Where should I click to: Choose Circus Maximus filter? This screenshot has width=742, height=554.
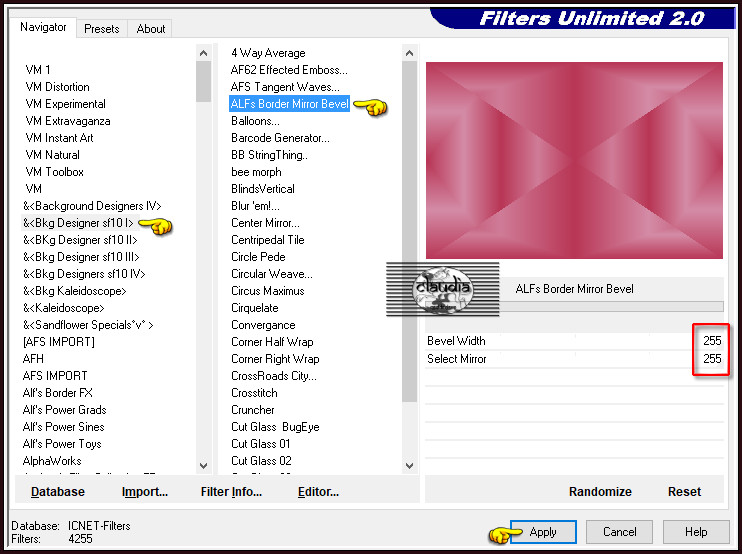coord(267,291)
